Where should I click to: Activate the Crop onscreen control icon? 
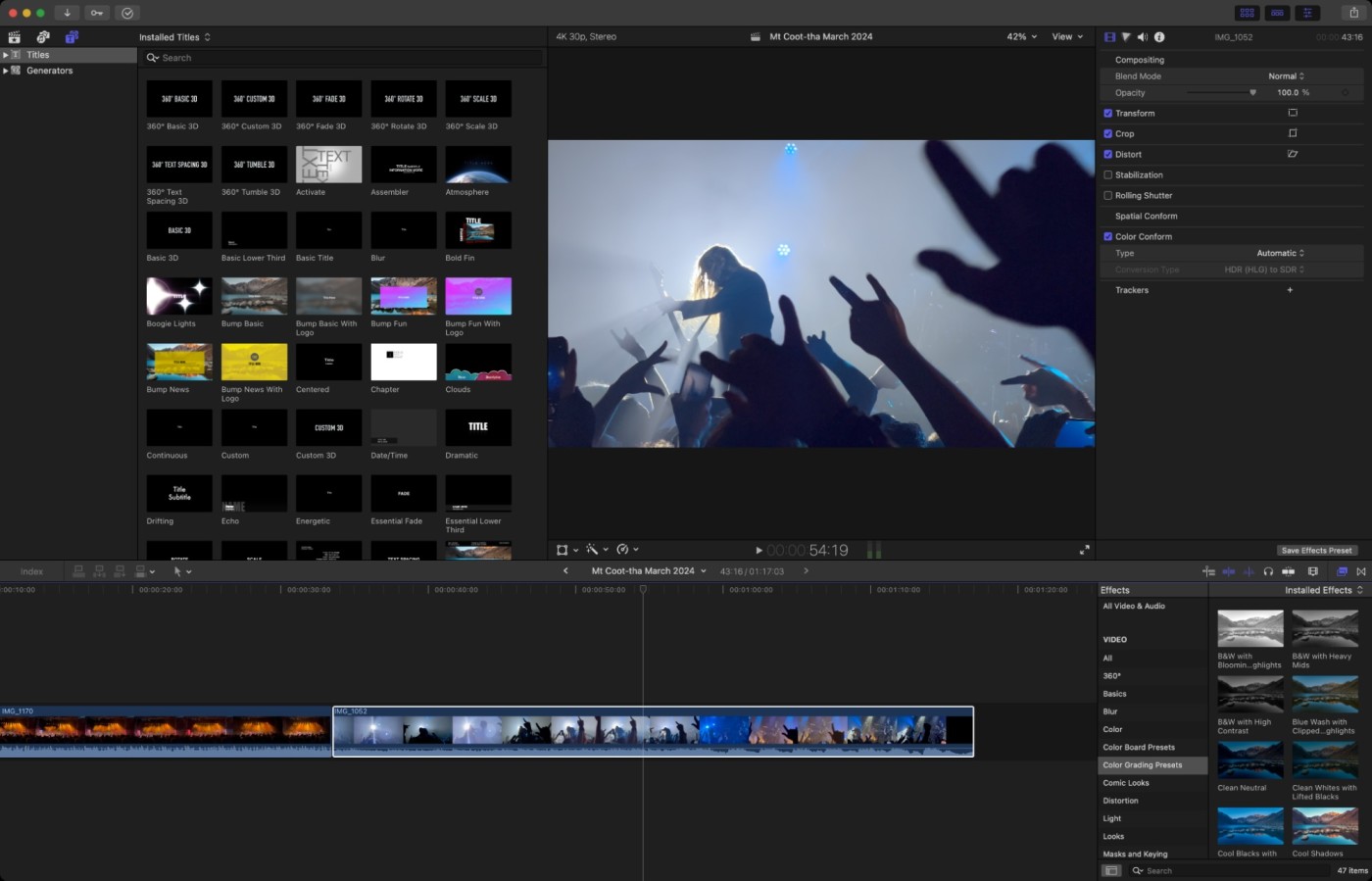[x=1292, y=133]
